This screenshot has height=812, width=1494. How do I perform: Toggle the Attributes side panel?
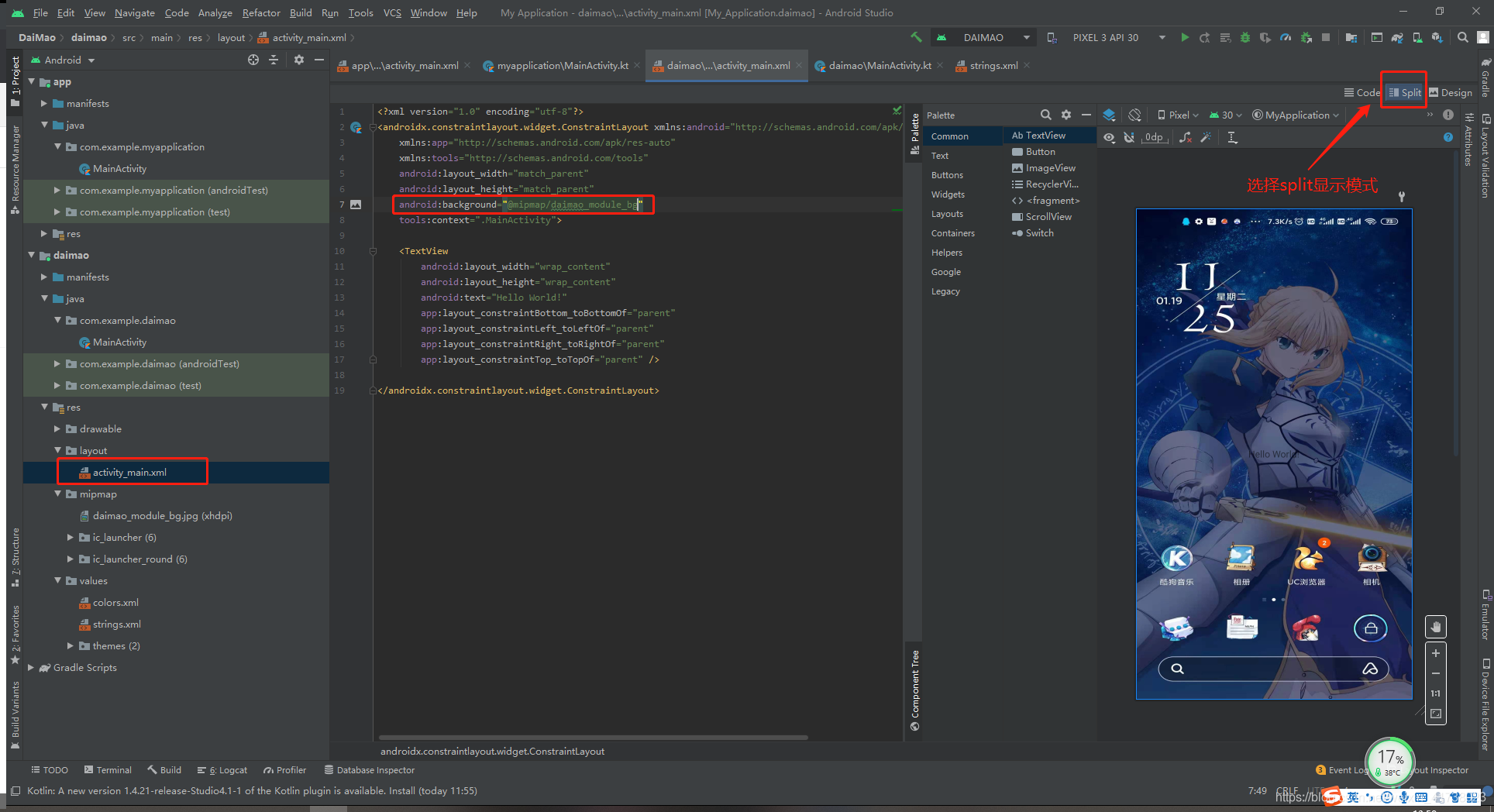1468,139
